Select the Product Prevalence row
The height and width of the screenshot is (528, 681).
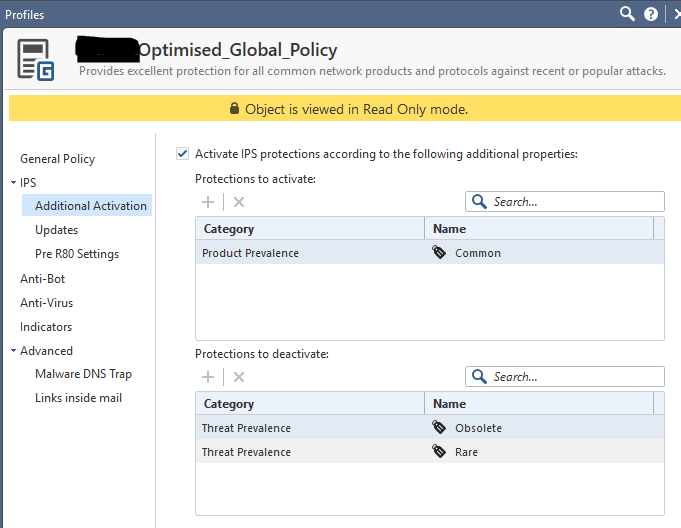pos(430,252)
